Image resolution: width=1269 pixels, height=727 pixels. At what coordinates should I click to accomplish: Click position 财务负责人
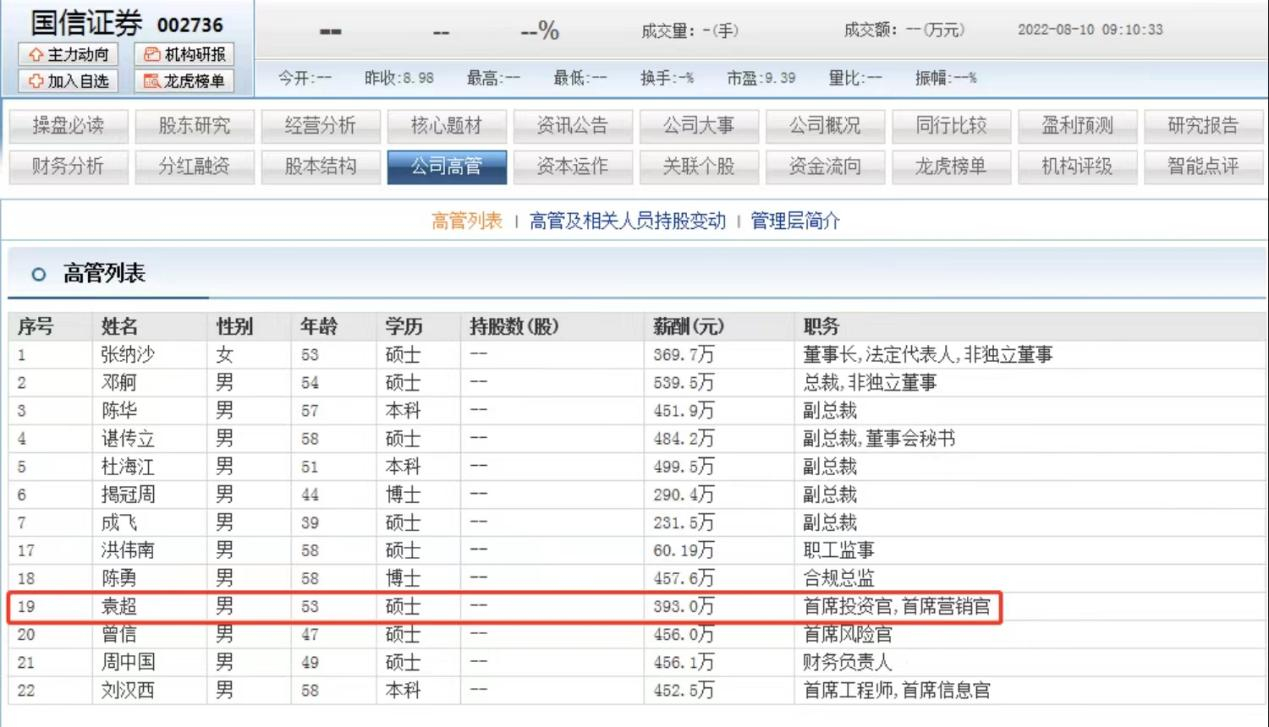coord(848,663)
